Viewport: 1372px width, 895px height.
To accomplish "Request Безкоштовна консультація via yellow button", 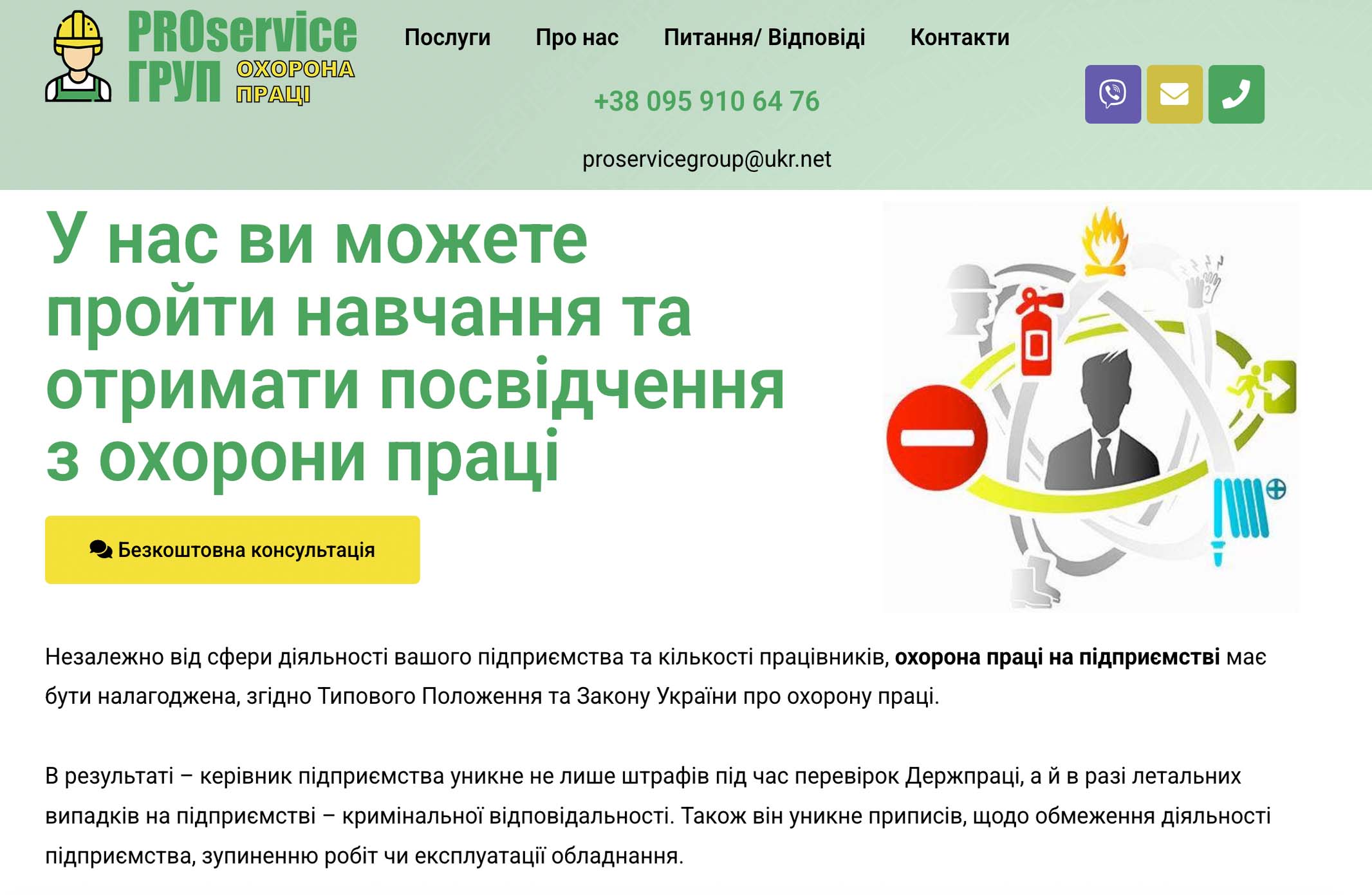I will 232,550.
